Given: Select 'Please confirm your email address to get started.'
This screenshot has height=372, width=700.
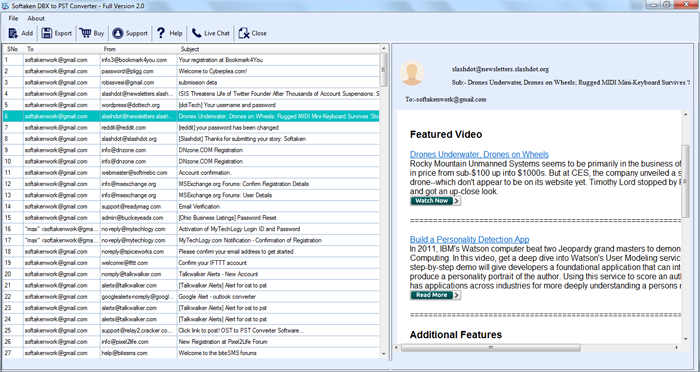Looking at the screenshot, I should pyautogui.click(x=191, y=251).
